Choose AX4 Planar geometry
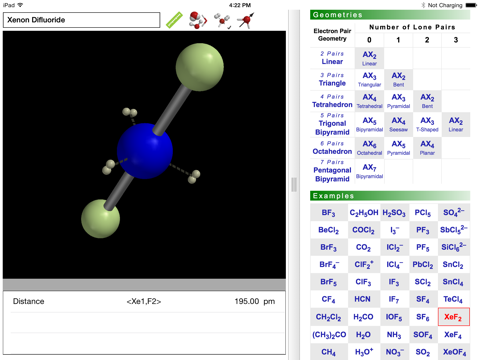Screen dimensions: 480x360 point(427,148)
